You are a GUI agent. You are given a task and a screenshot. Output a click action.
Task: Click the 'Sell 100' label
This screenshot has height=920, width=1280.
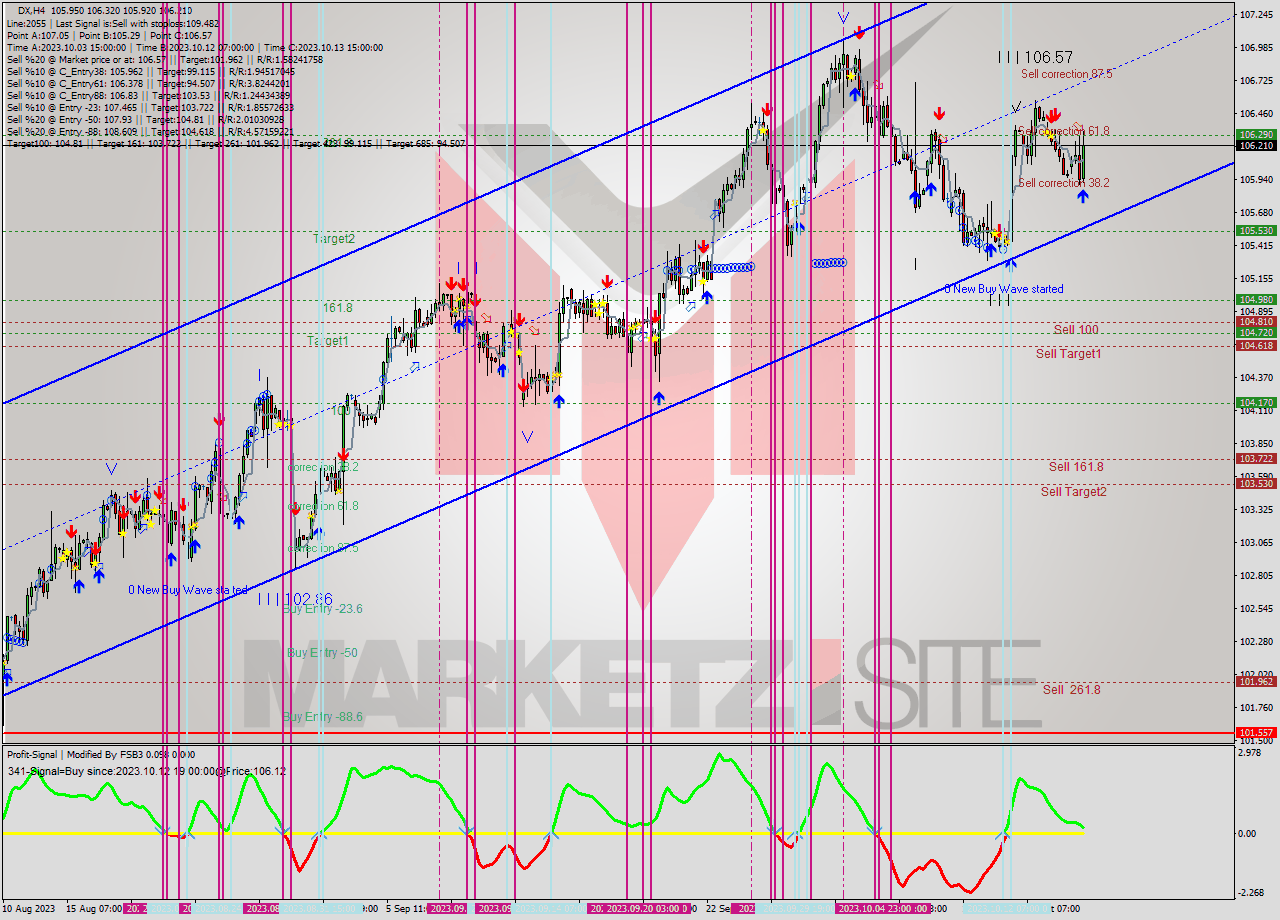[x=1076, y=329]
